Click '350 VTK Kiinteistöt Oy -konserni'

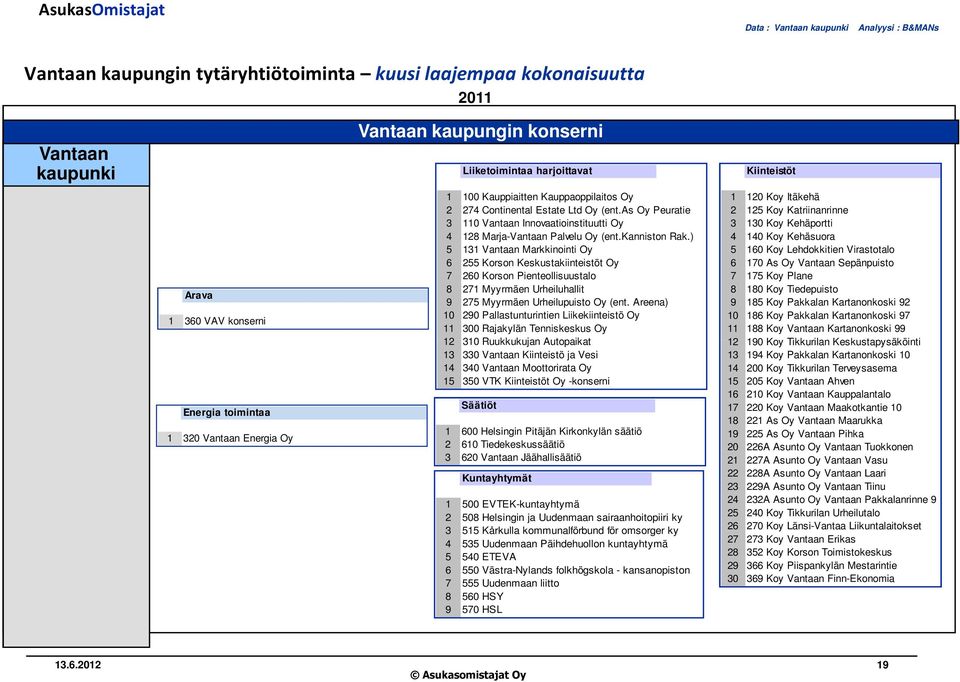pos(536,381)
